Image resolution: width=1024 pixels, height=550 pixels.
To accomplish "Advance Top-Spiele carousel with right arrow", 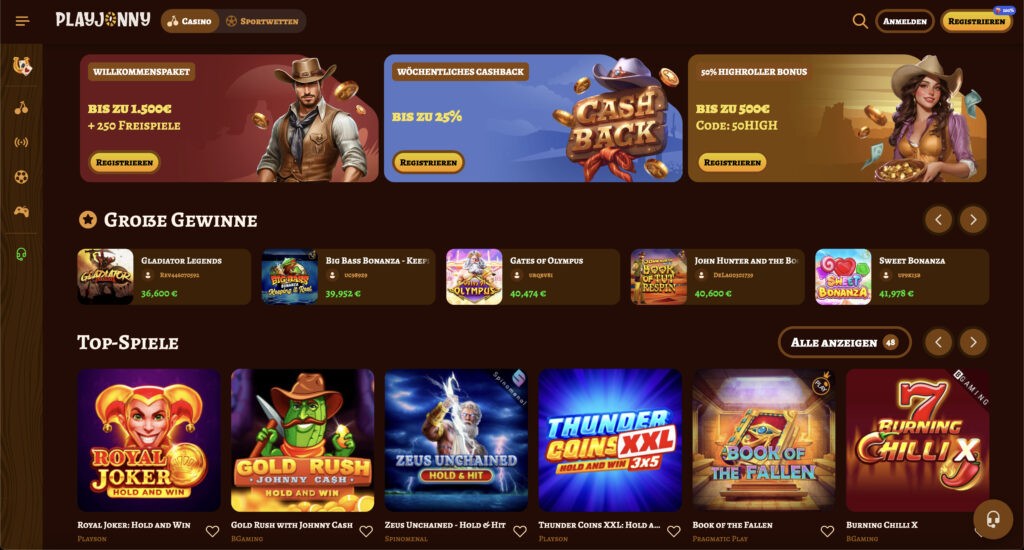I will point(973,342).
